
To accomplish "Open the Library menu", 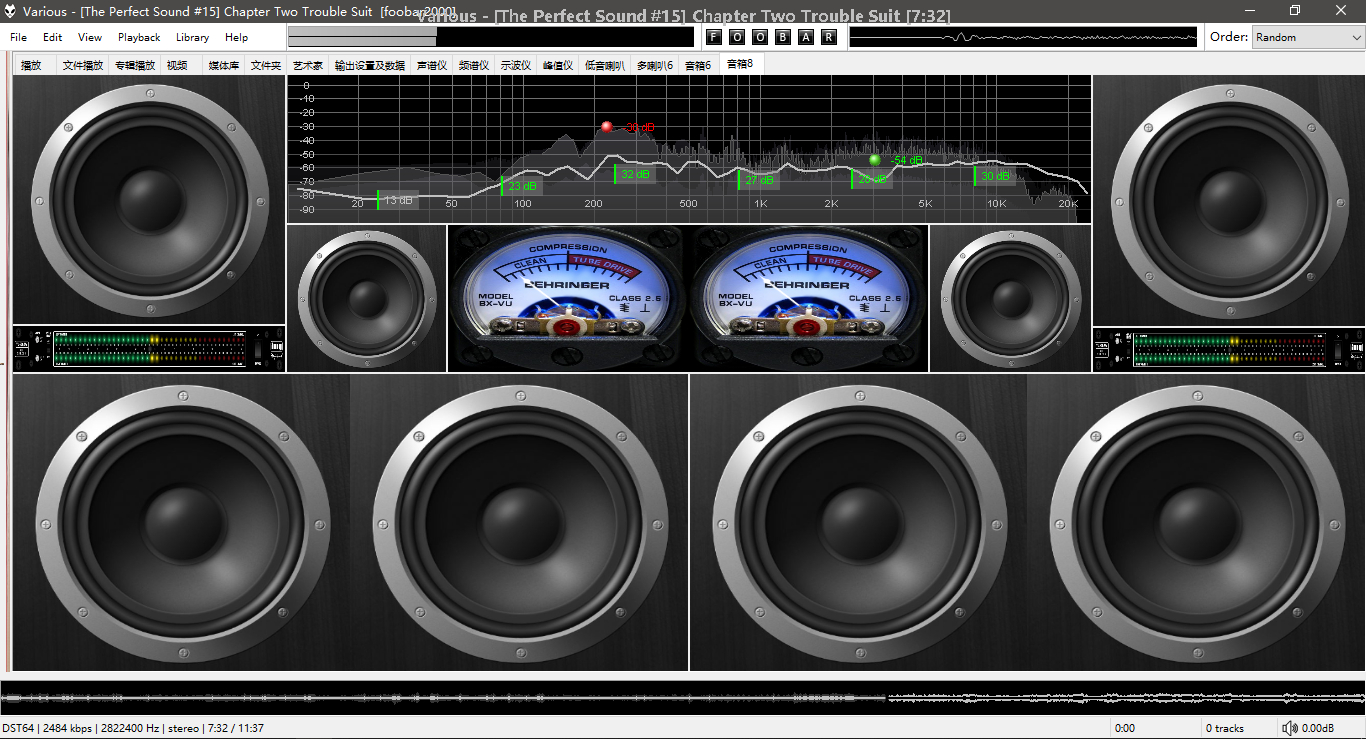I will [192, 37].
